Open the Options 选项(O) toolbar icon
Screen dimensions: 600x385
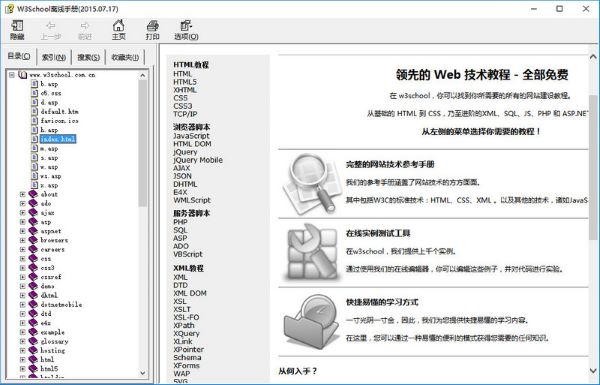point(186,26)
